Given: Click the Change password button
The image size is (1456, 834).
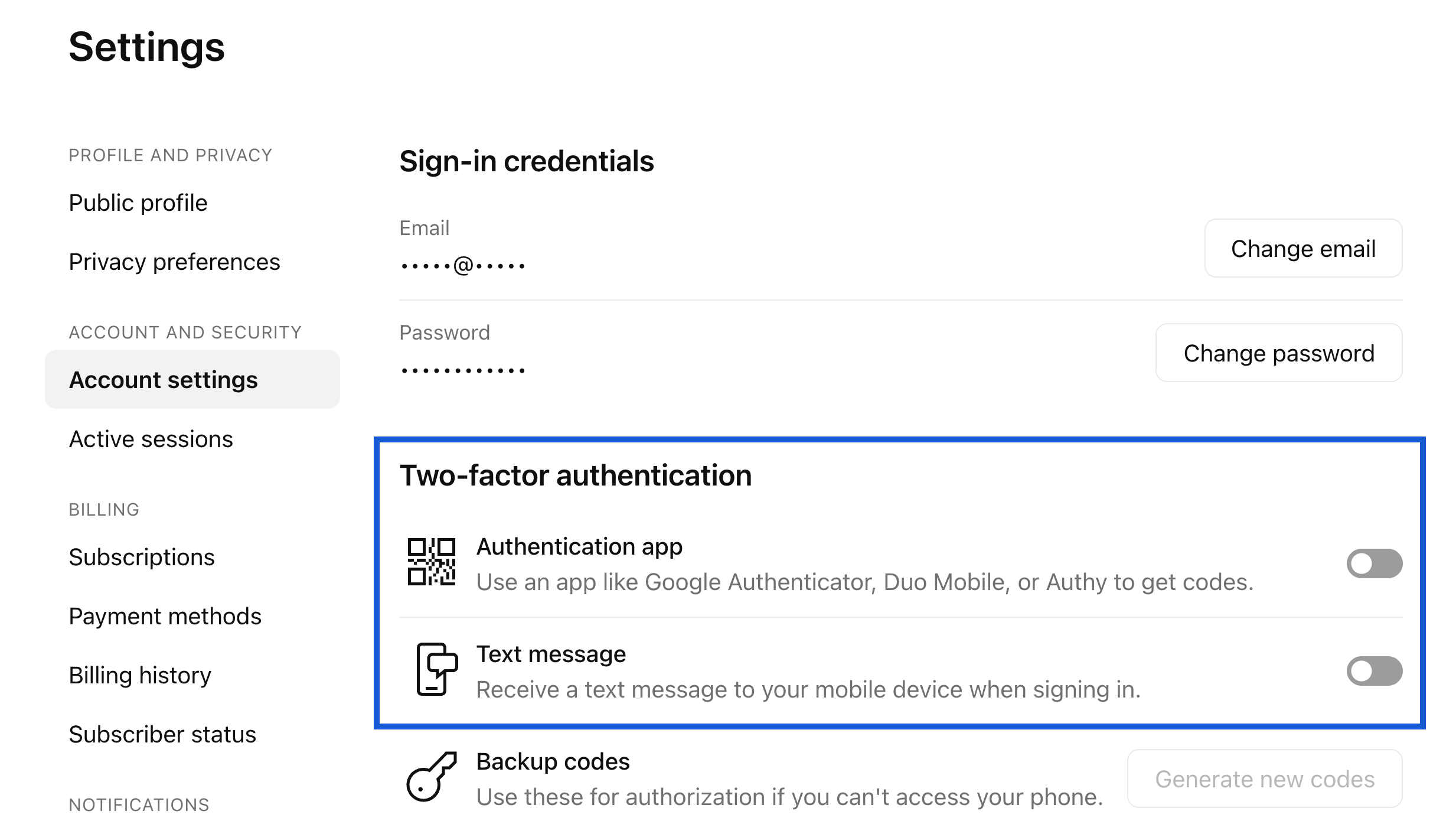Looking at the screenshot, I should pyautogui.click(x=1279, y=353).
